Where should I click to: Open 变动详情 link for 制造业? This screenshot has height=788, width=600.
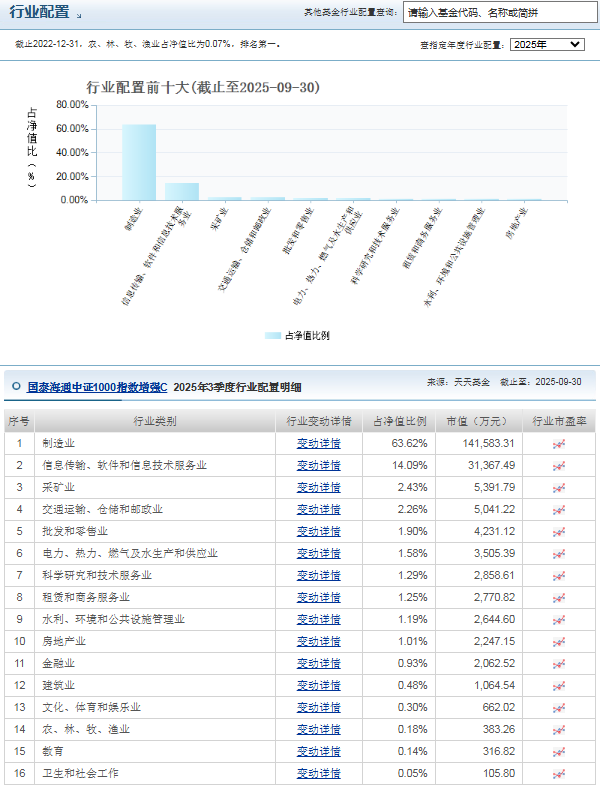coord(319,444)
